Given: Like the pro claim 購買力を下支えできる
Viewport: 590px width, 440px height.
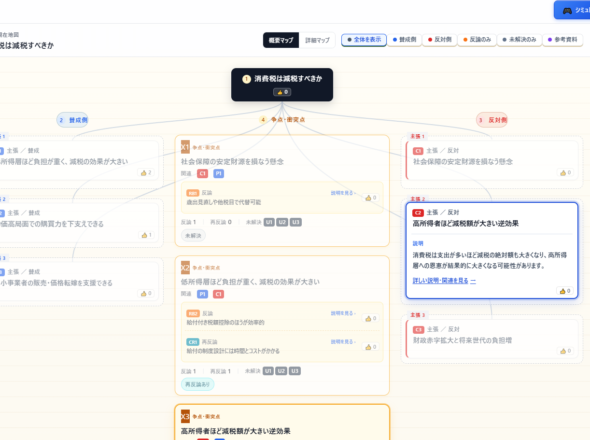Looking at the screenshot, I should click(x=146, y=235).
